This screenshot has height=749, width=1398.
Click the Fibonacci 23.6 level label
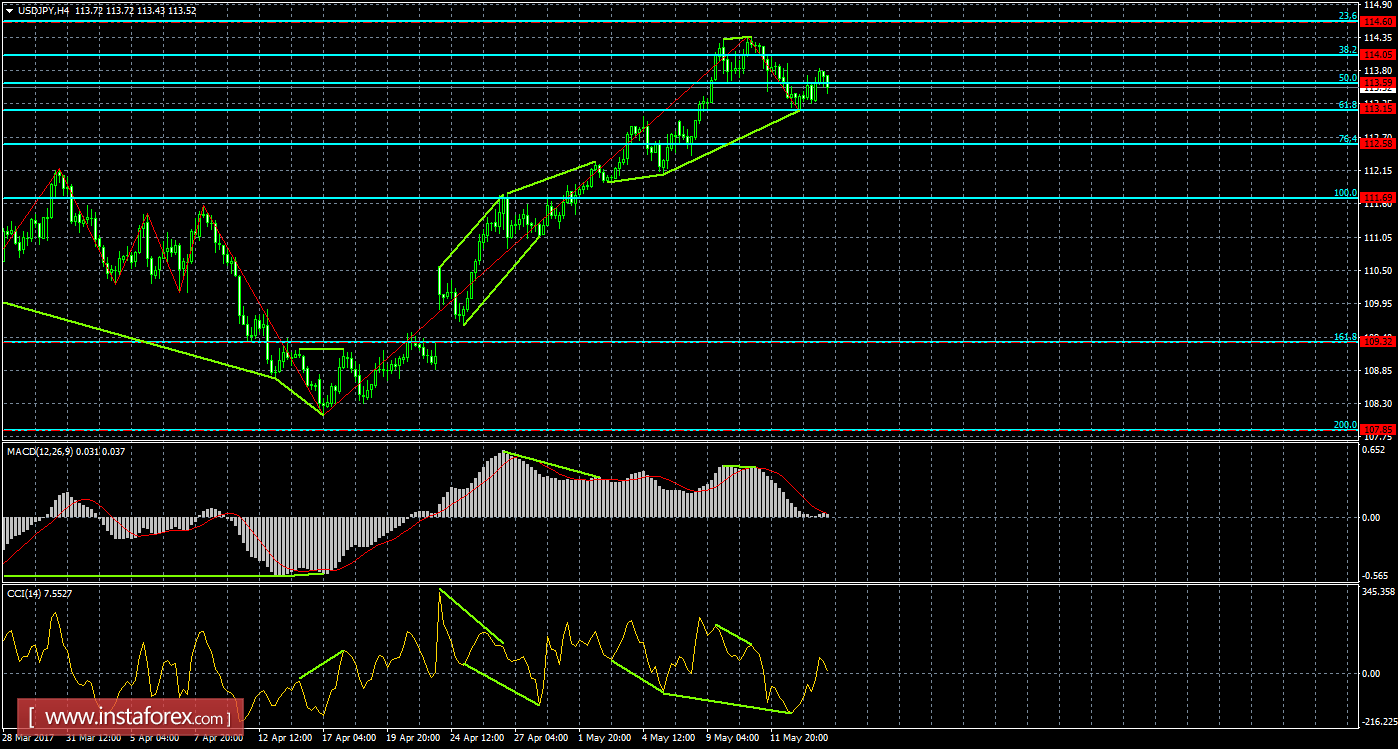click(1346, 16)
